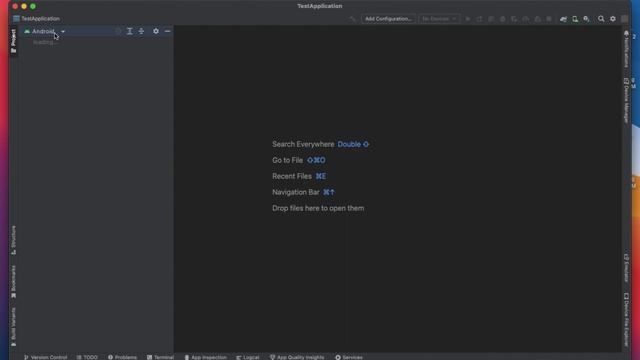Viewport: 640px width, 360px height.
Task: Open the SDK Manager toolbar icon
Action: click(x=586, y=19)
